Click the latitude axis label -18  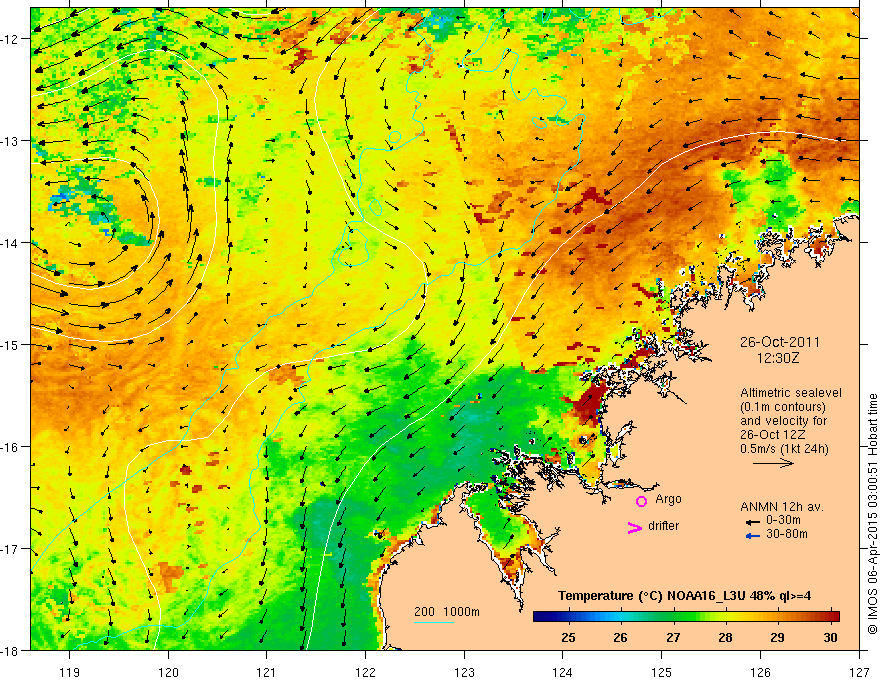pyautogui.click(x=11, y=651)
